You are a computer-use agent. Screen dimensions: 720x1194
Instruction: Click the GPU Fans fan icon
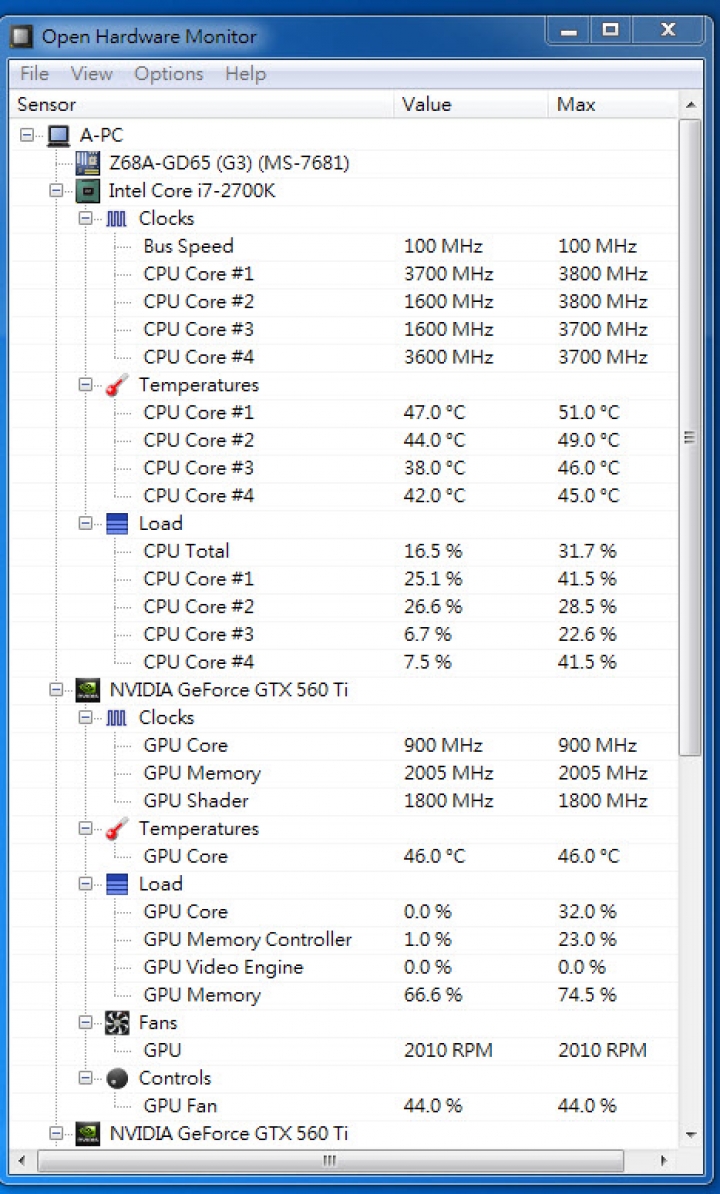[x=117, y=1023]
